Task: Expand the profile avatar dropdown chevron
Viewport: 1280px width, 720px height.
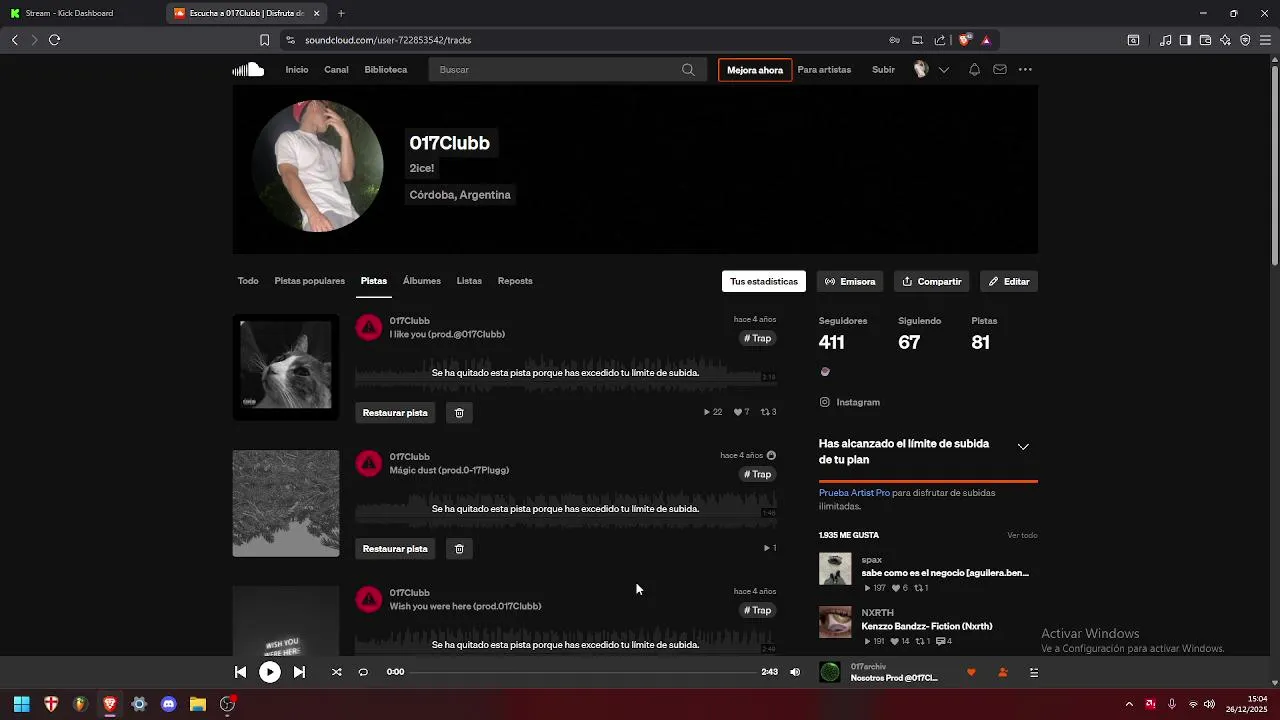Action: pyautogui.click(x=943, y=70)
